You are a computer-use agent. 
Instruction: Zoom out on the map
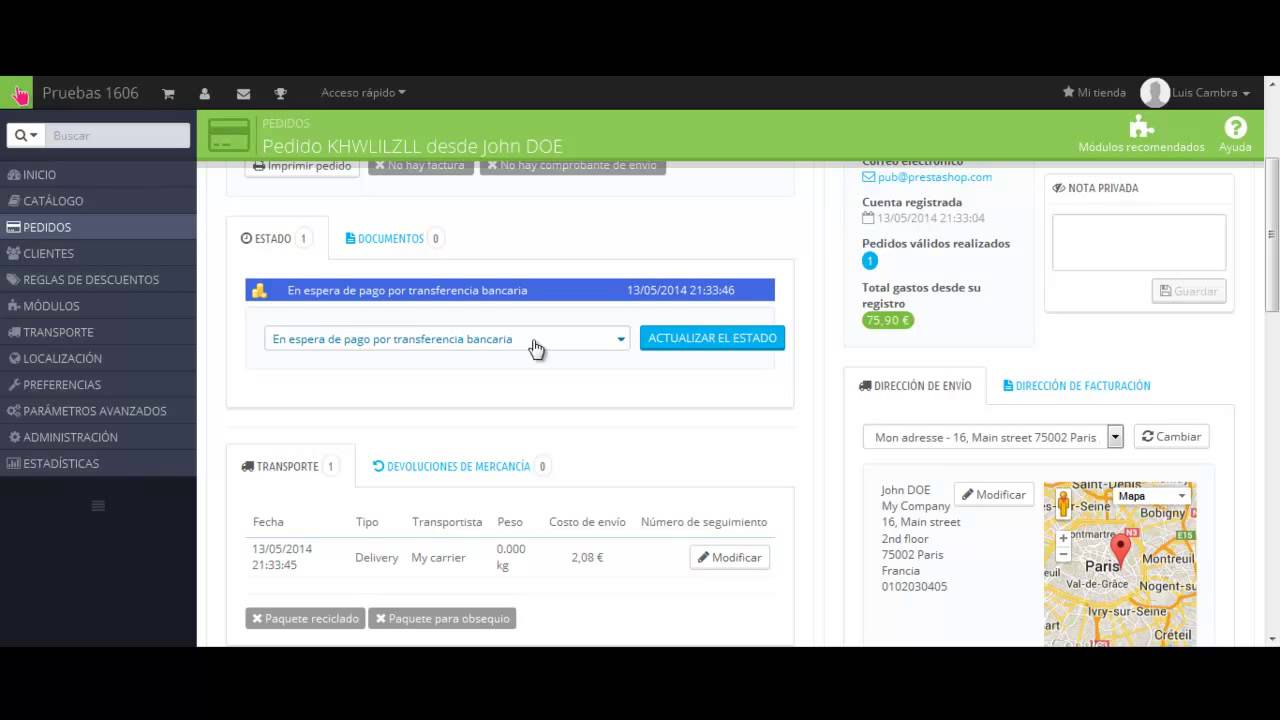click(x=1063, y=553)
